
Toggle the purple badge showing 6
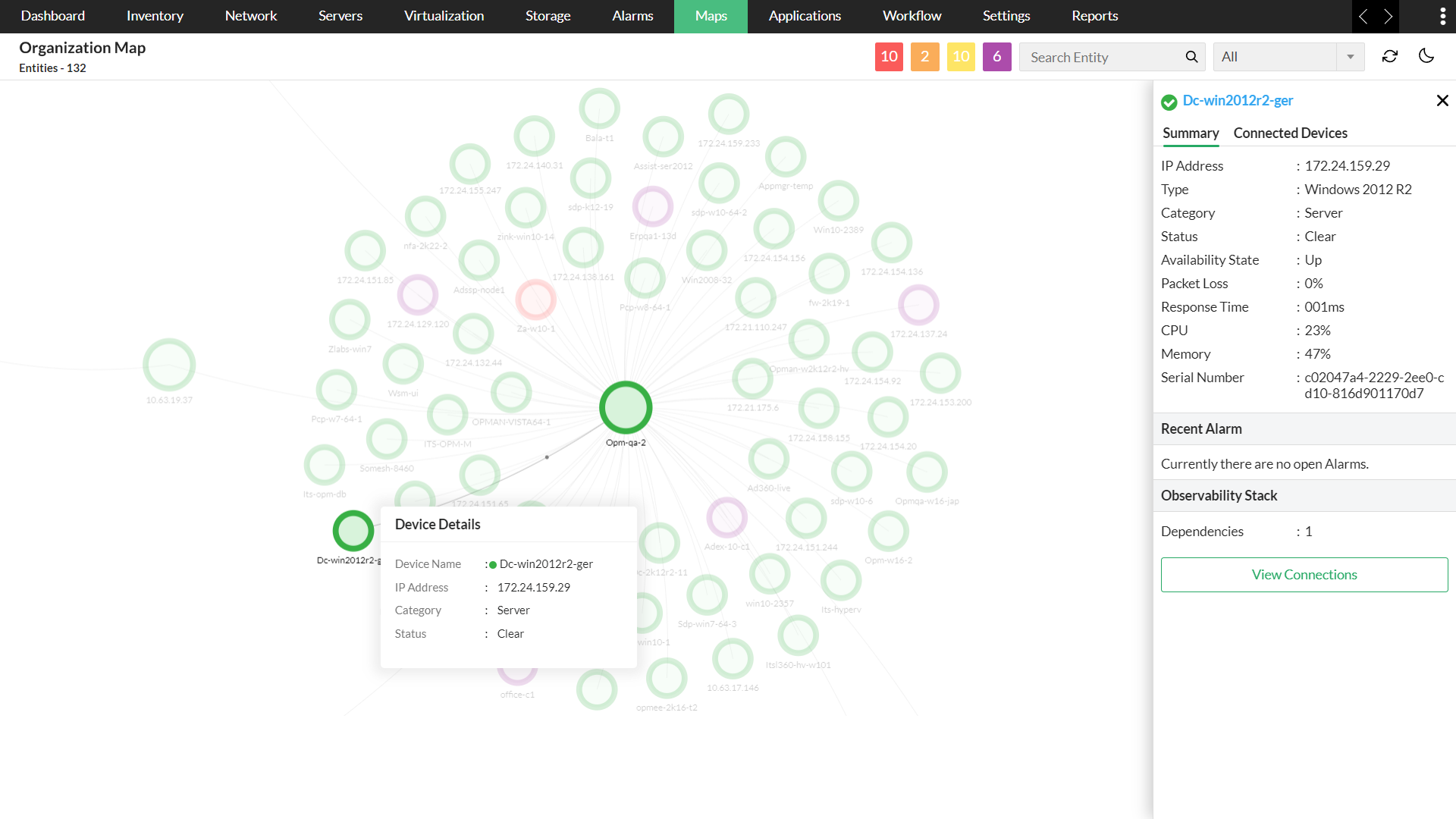pyautogui.click(x=996, y=56)
